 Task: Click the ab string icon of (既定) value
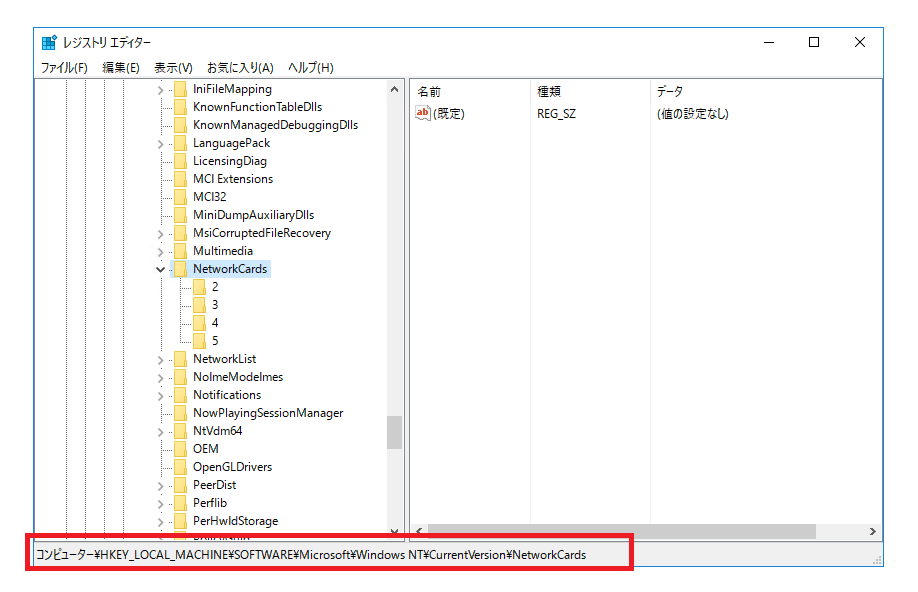(423, 113)
